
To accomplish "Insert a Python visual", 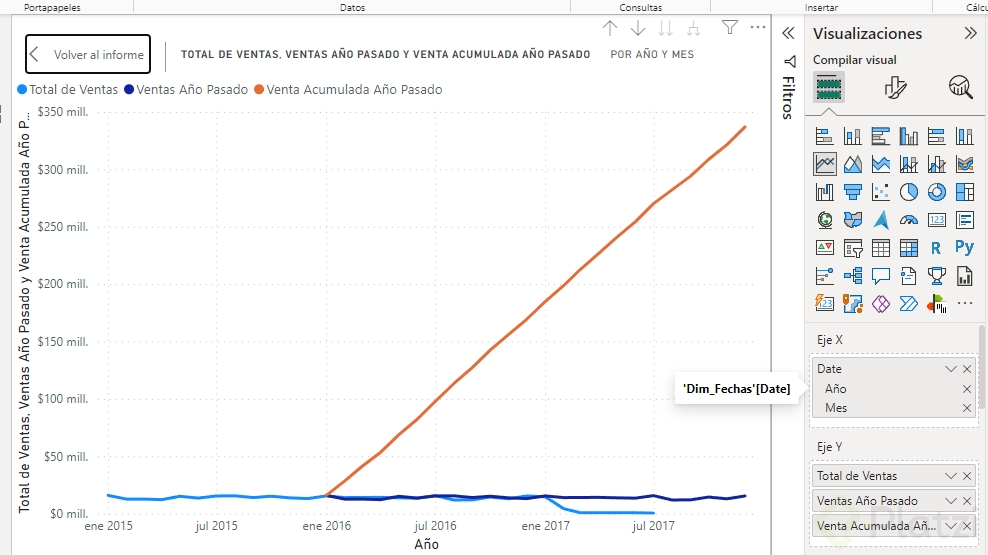I will 965,247.
